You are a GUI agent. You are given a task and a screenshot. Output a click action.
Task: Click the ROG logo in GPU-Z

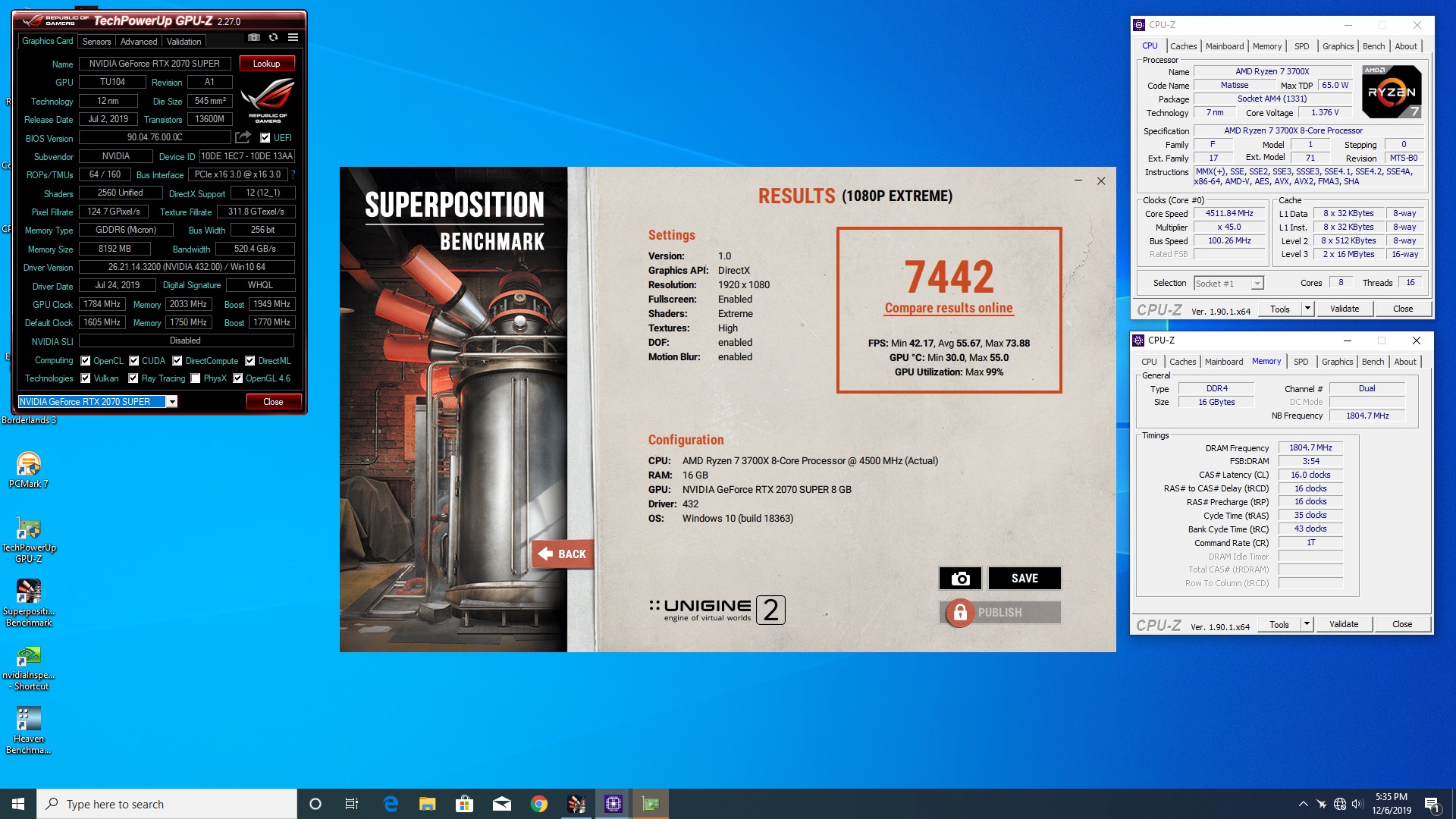tap(267, 100)
